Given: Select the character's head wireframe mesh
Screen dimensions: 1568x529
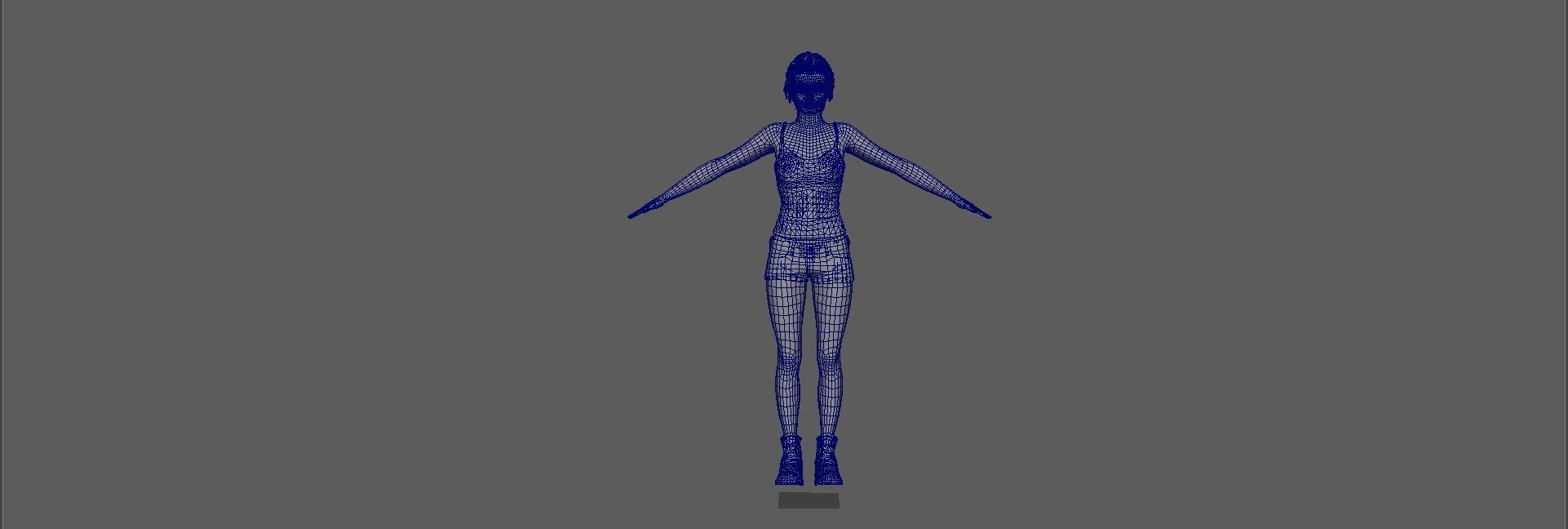Looking at the screenshot, I should coord(810,82).
